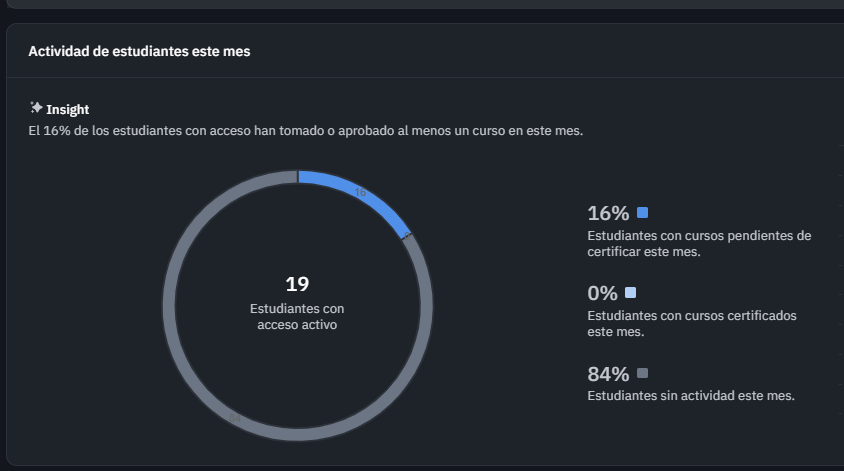The height and width of the screenshot is (471, 844).
Task: Click the 16% legend value
Action: pos(608,213)
